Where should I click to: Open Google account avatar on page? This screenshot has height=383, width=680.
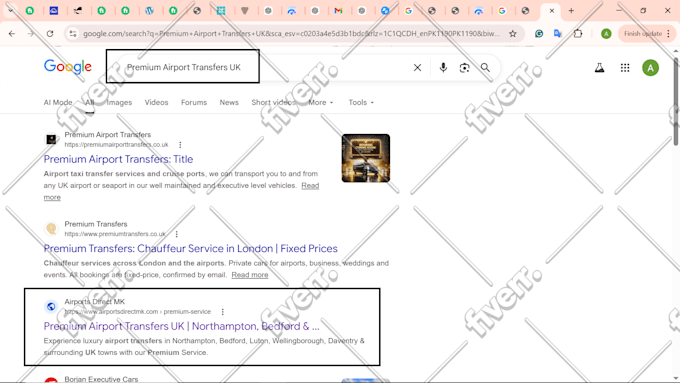click(x=650, y=68)
